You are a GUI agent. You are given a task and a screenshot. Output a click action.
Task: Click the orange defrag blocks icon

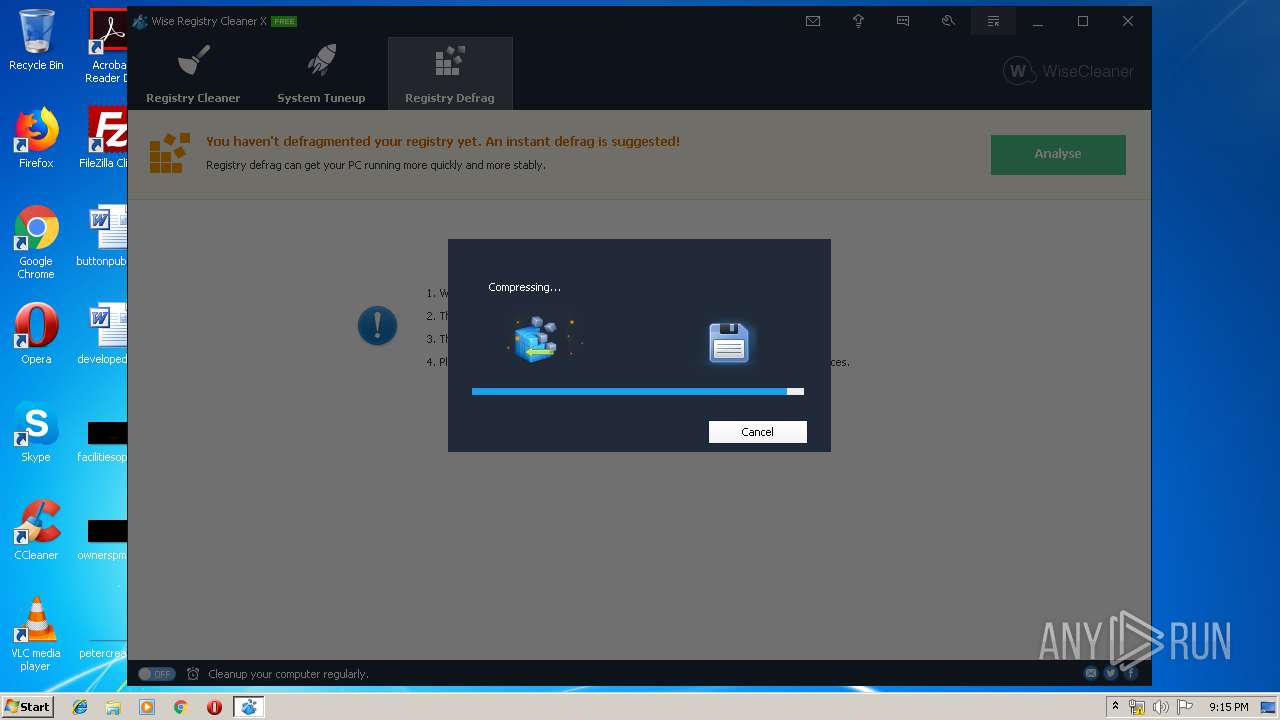[169, 153]
